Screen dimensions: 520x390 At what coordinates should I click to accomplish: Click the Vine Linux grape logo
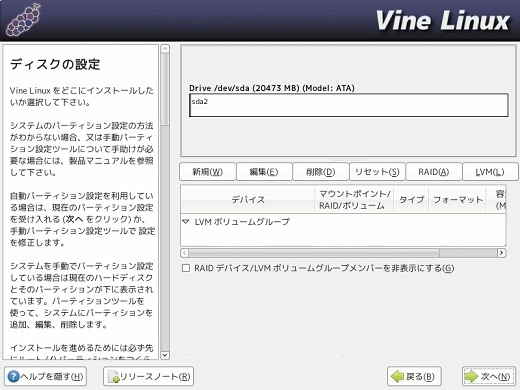tap(23, 20)
